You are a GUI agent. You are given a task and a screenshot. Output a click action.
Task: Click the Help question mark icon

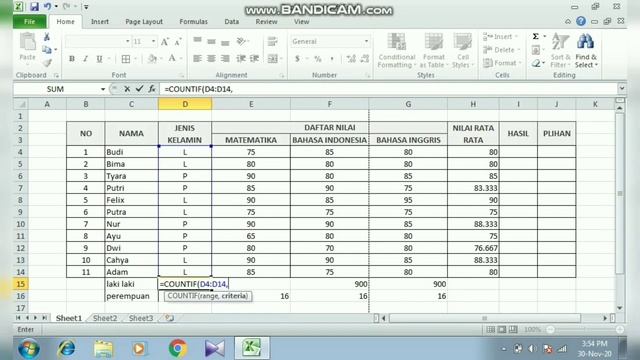pyautogui.click(x=581, y=21)
